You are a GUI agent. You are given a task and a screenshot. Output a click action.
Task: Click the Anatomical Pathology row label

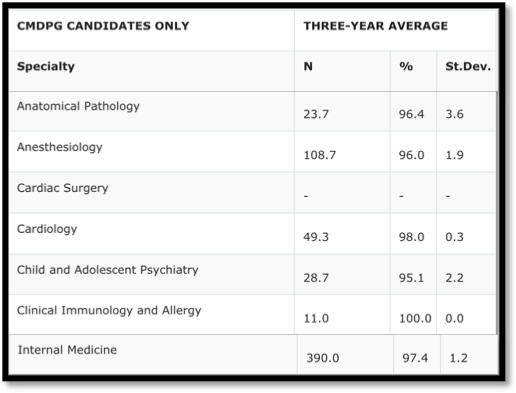click(x=78, y=106)
